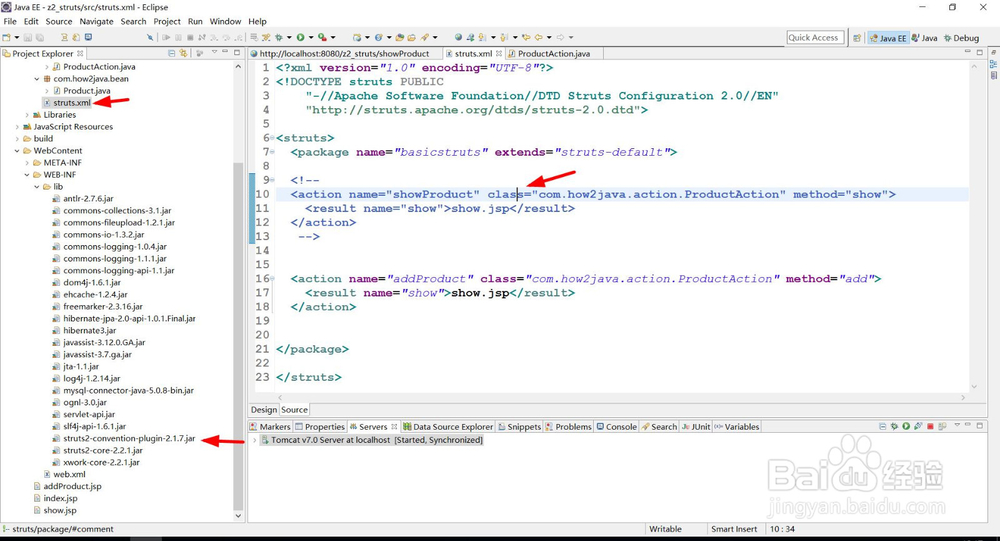Click the Collapse All icon in Project Explorer
Viewport: 1000px width, 541px height.
coord(171,53)
